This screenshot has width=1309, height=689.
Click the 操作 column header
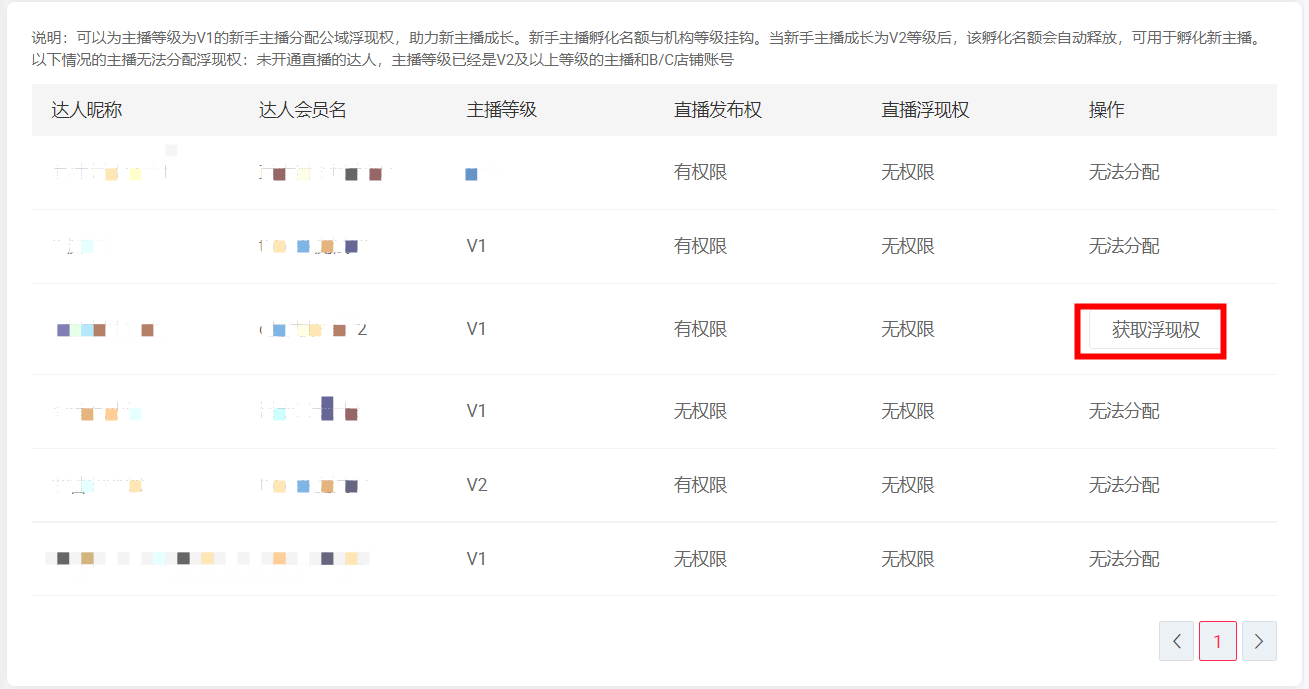tap(1107, 110)
